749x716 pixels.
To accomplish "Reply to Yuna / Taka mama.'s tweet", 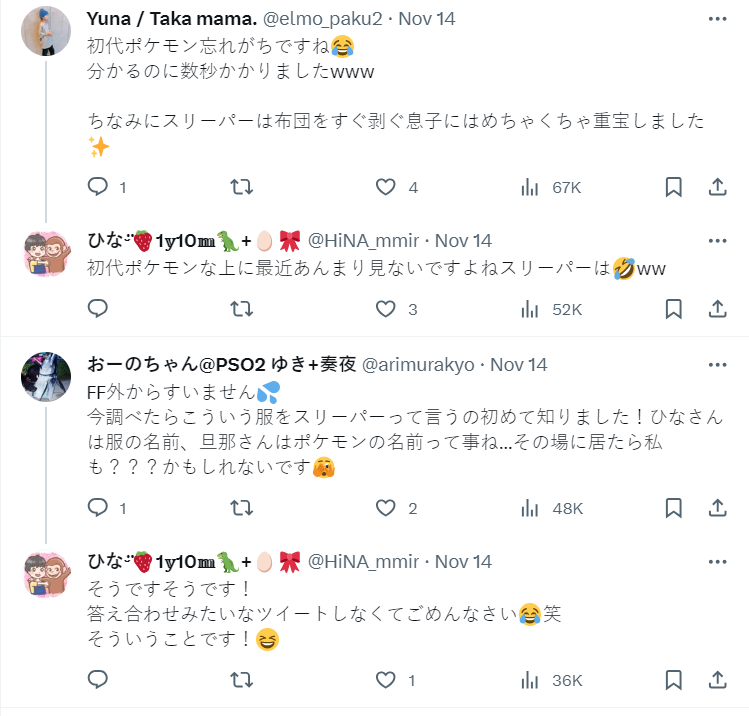I will coord(98,187).
